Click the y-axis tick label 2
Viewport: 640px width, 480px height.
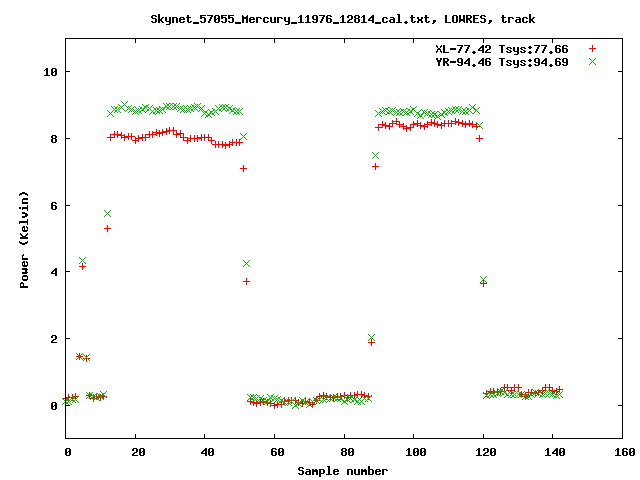pyautogui.click(x=54, y=339)
